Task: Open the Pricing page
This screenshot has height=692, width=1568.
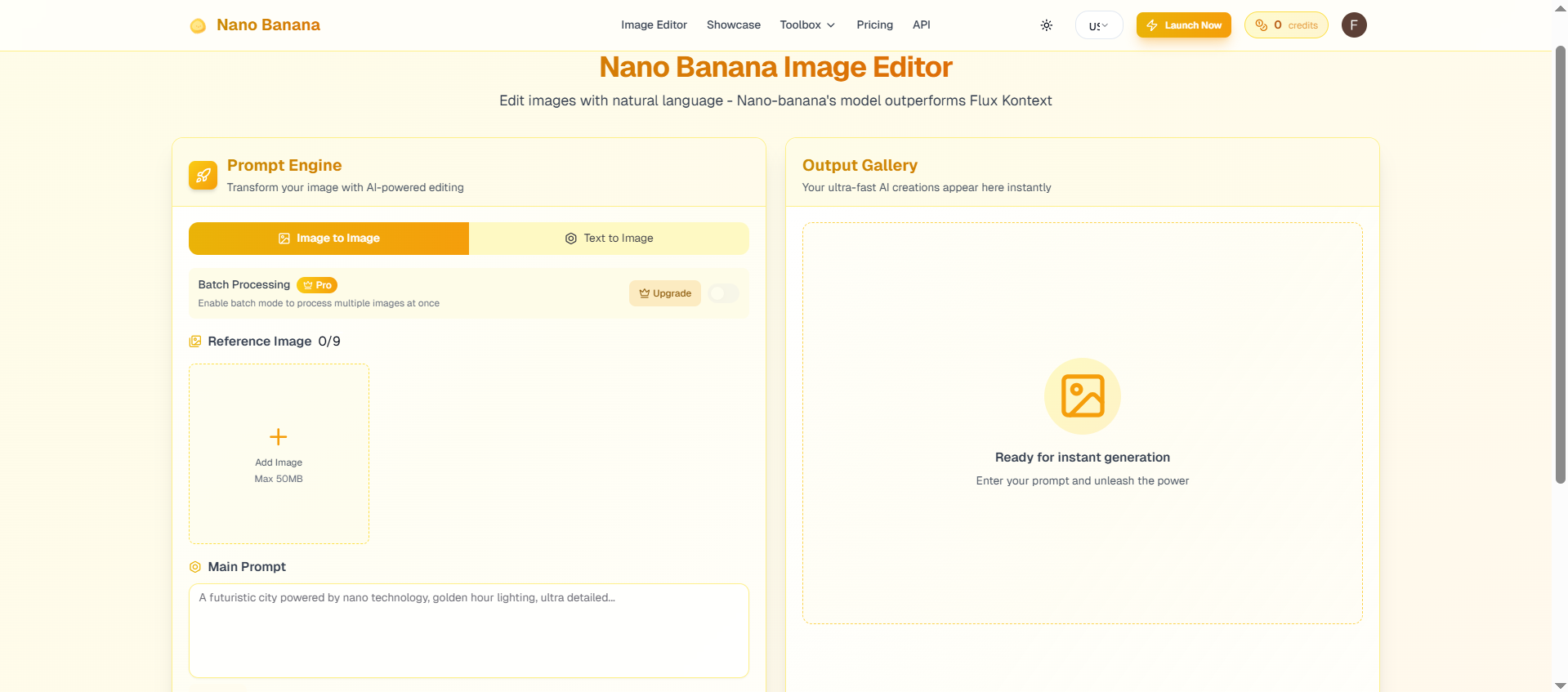Action: coord(874,25)
